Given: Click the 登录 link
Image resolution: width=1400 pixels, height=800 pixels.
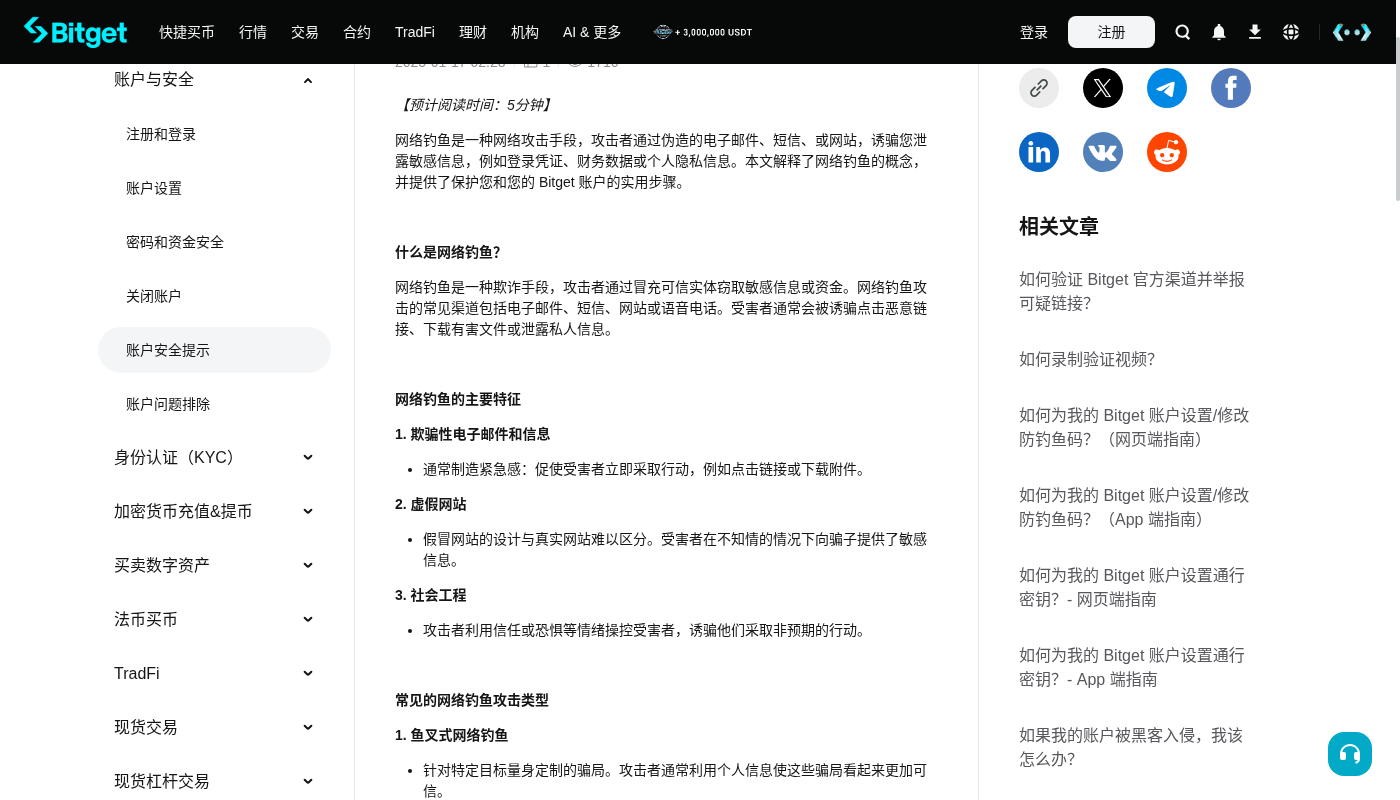Looking at the screenshot, I should coord(1034,32).
